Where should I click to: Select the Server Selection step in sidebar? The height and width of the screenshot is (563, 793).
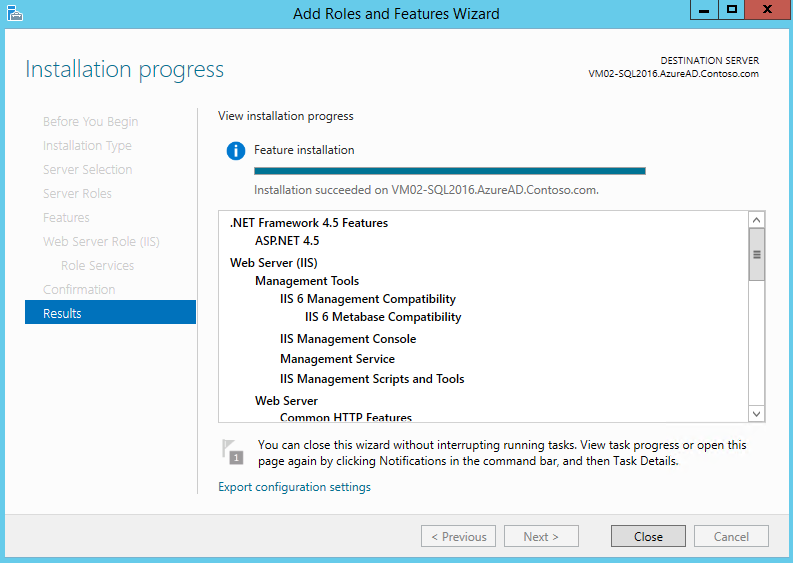(x=87, y=169)
